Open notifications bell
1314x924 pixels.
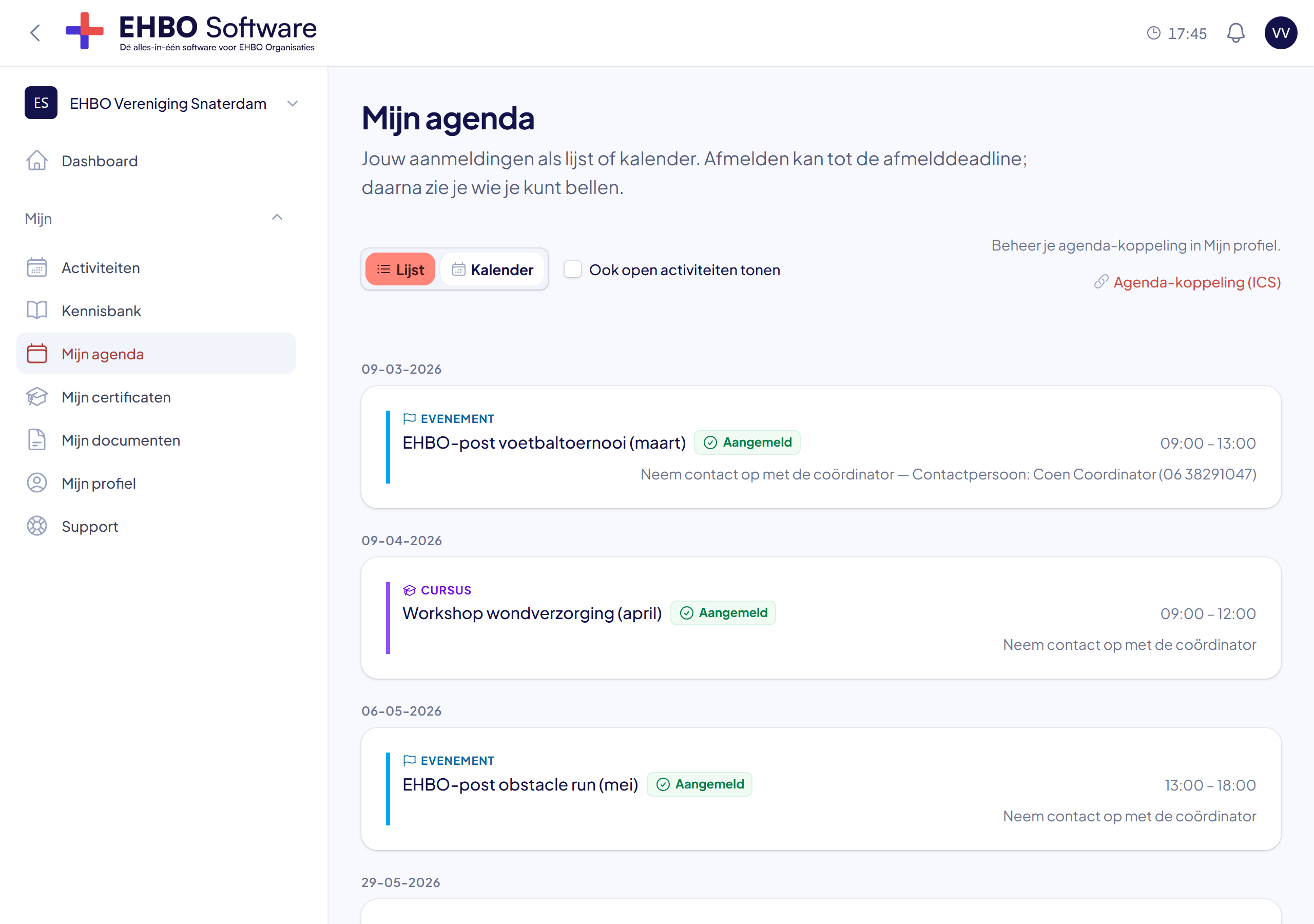[x=1235, y=33]
